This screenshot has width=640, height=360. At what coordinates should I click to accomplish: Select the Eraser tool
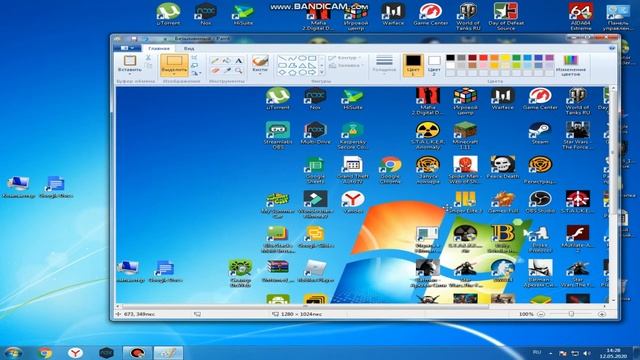(215, 71)
